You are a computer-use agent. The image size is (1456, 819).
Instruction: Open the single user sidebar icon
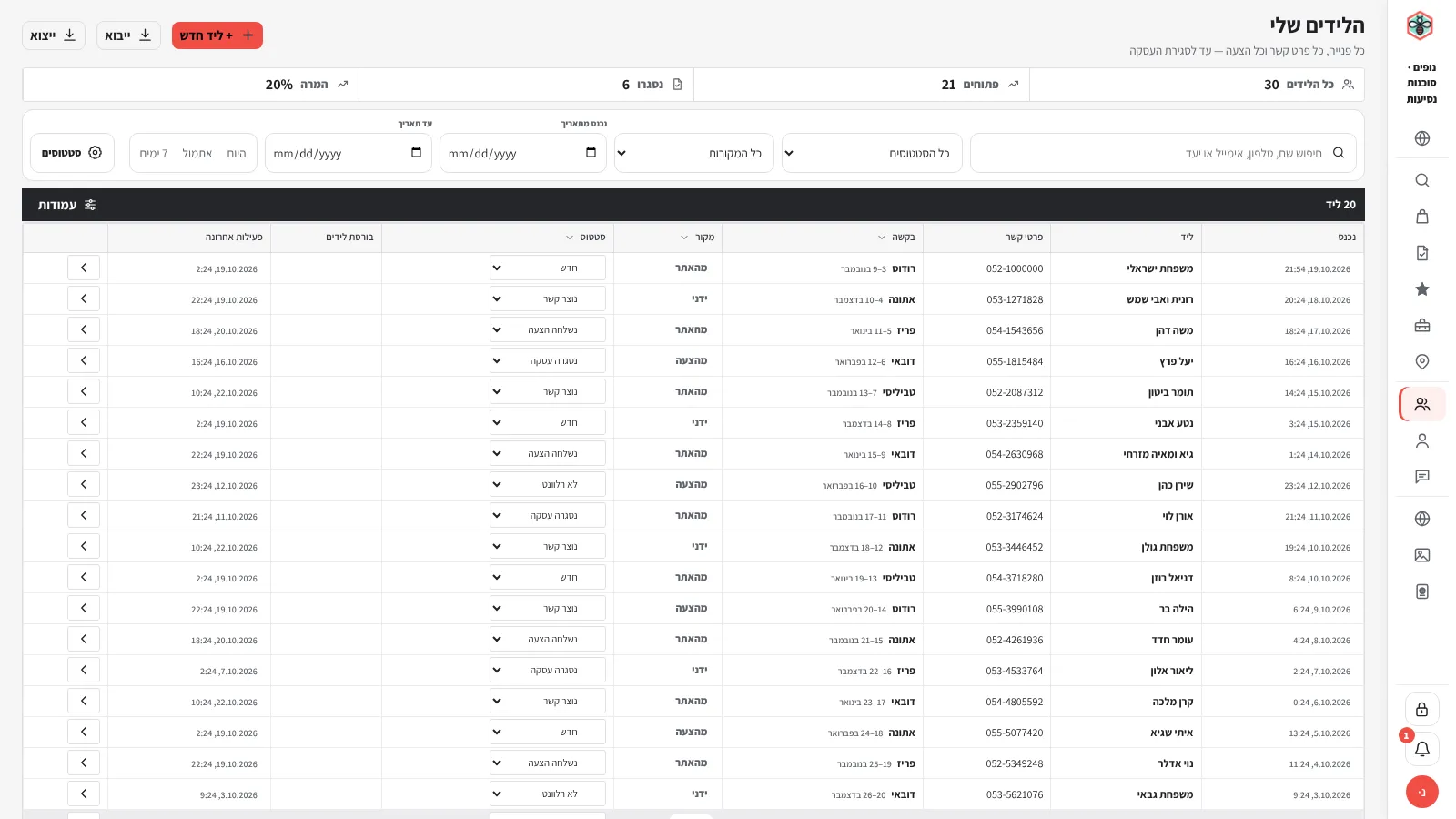click(1422, 440)
